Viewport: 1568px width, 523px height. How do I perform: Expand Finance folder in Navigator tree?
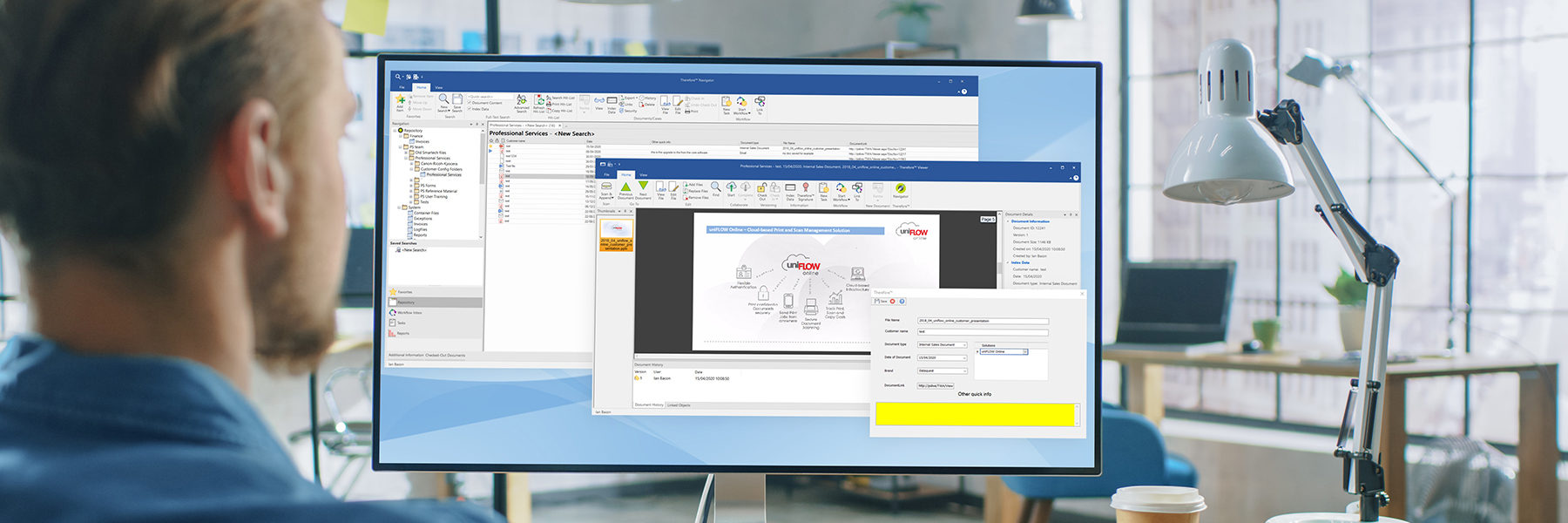(400, 136)
